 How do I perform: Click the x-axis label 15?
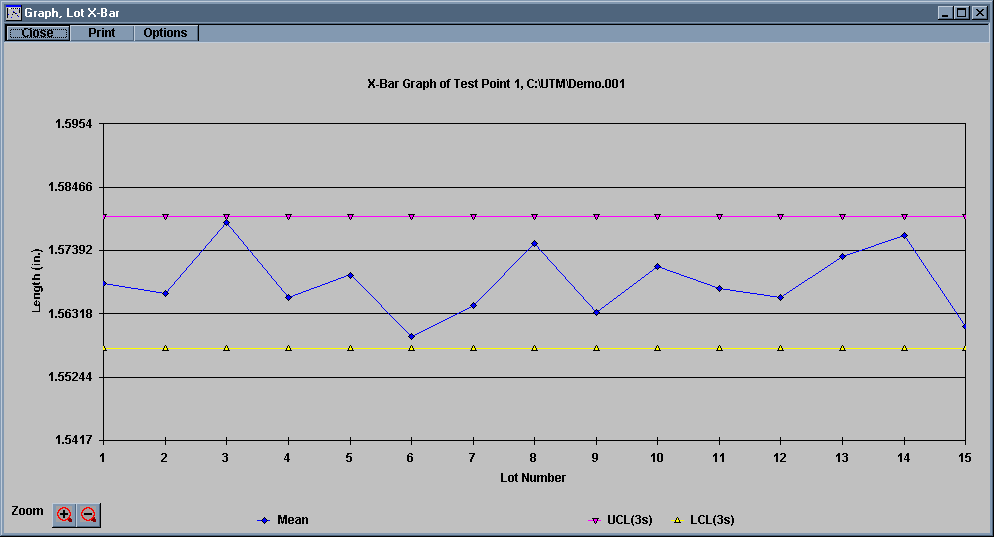click(965, 458)
